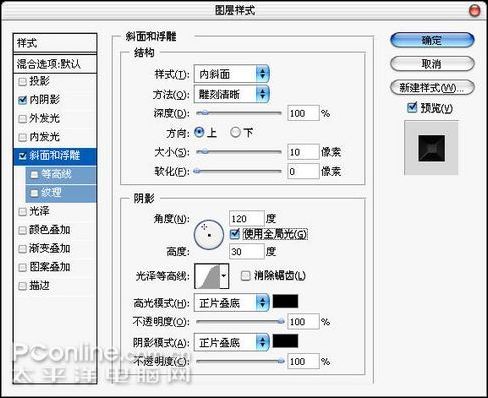The height and width of the screenshot is (398, 488).
Task: Enable the 等高线 (Contour) checkbox
Action: (x=34, y=175)
